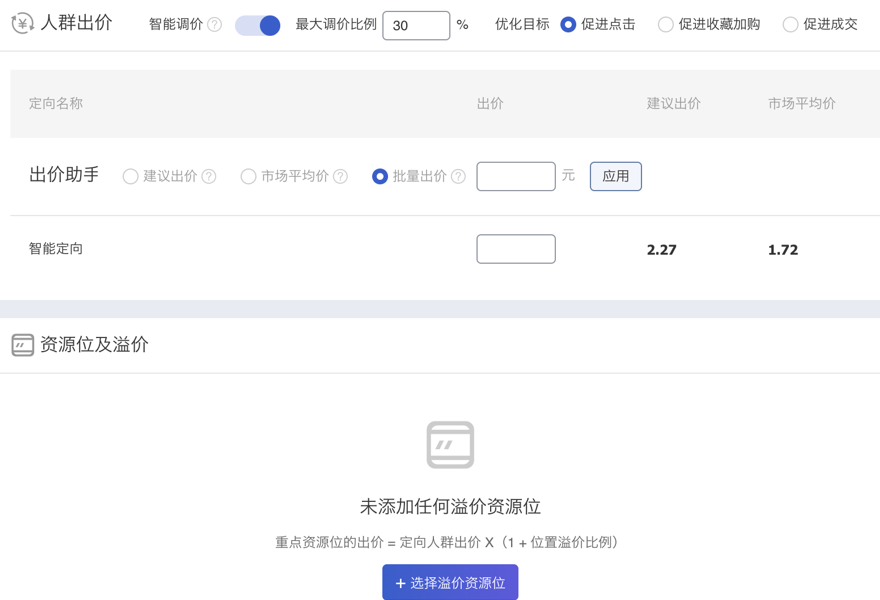The height and width of the screenshot is (600, 880).
Task: Click the 资源位及溢价 heading text
Action: 94,345
